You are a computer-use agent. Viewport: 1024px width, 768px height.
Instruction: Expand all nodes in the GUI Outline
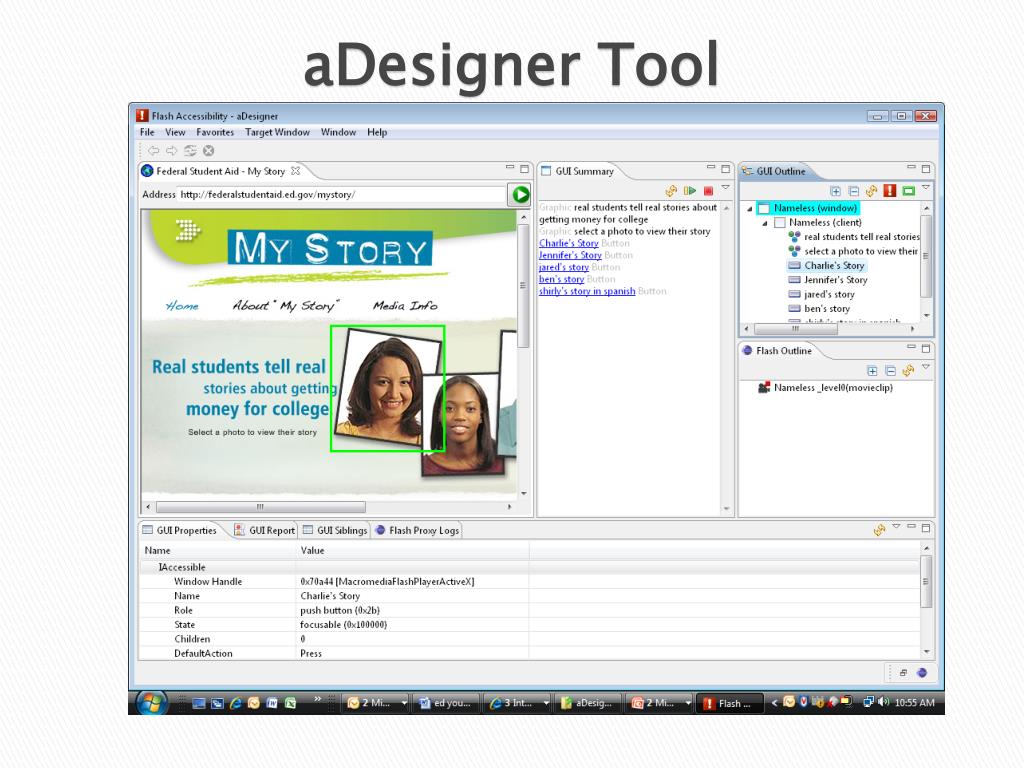[x=835, y=191]
